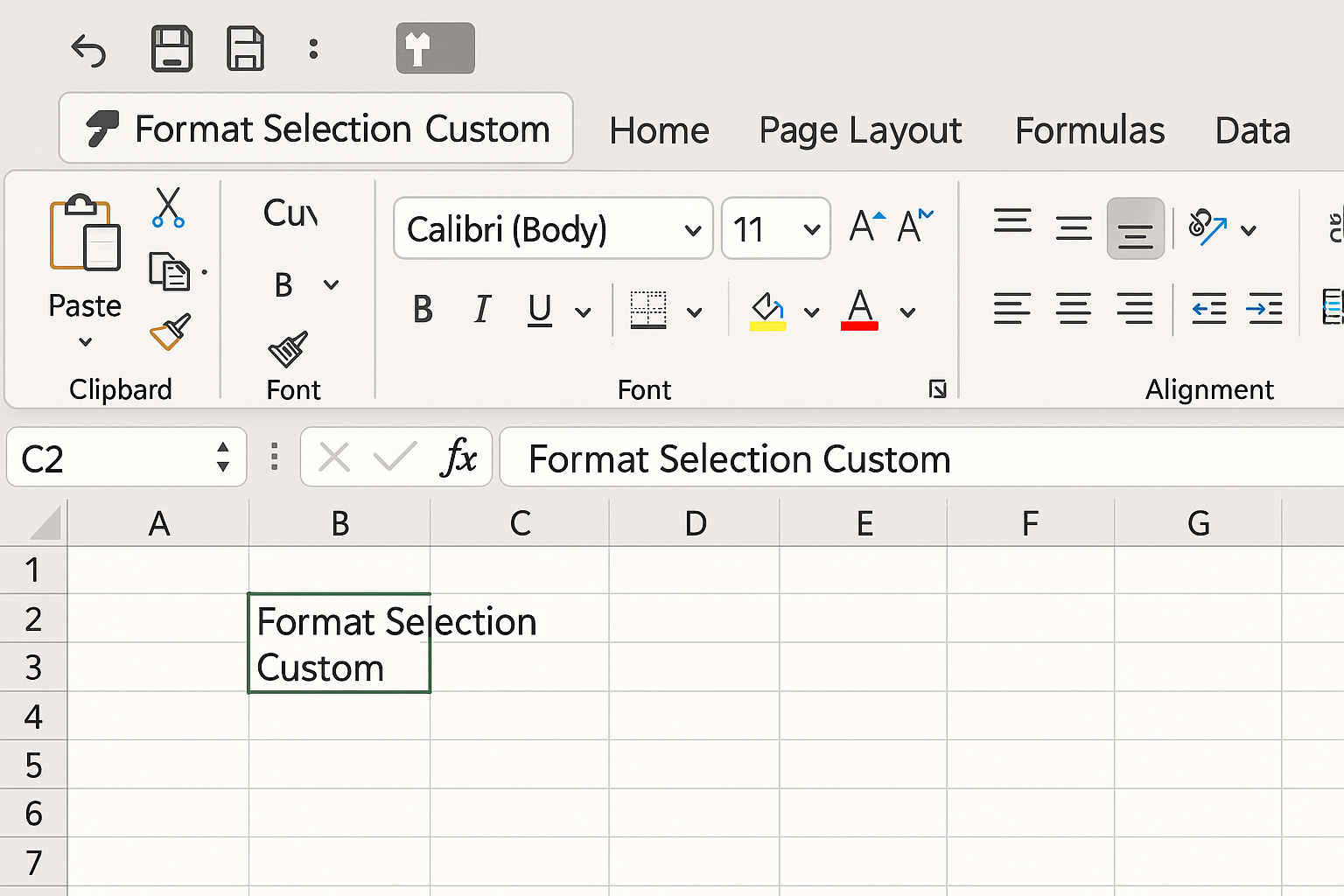Align text left in the cell
Viewport: 1344px width, 896px height.
[x=1012, y=309]
